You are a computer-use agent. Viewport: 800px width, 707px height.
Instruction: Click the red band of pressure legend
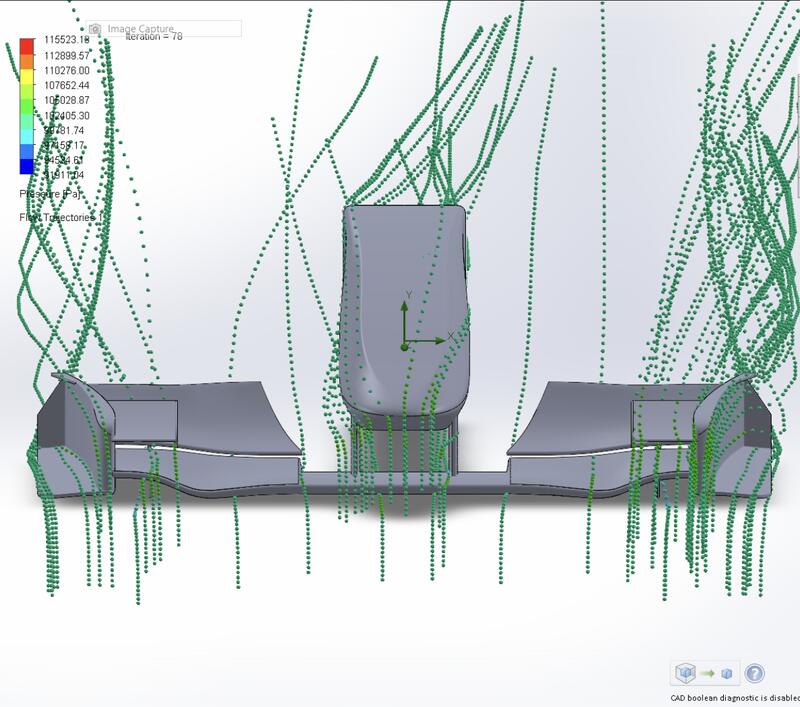point(27,46)
